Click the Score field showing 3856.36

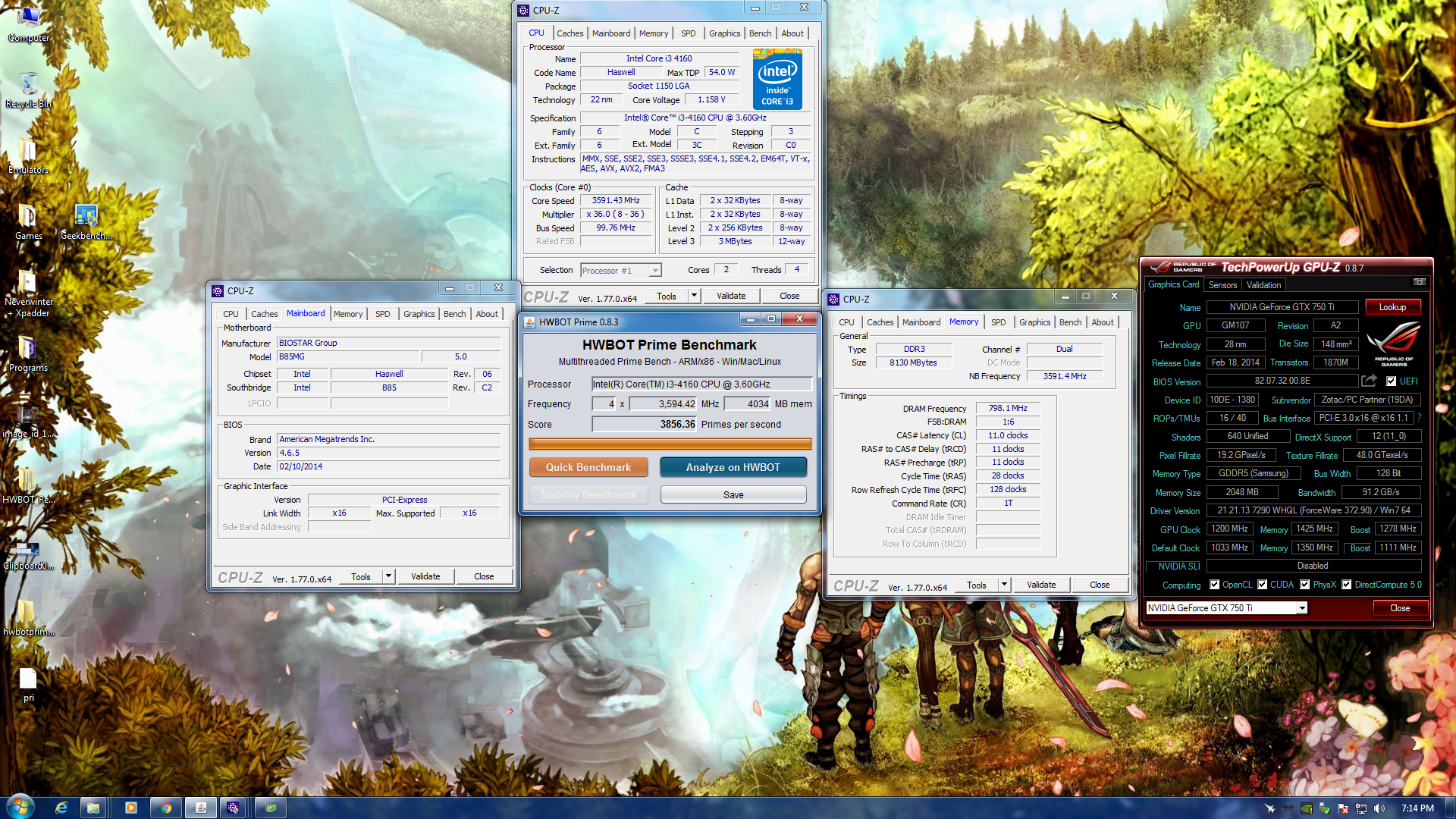(644, 425)
